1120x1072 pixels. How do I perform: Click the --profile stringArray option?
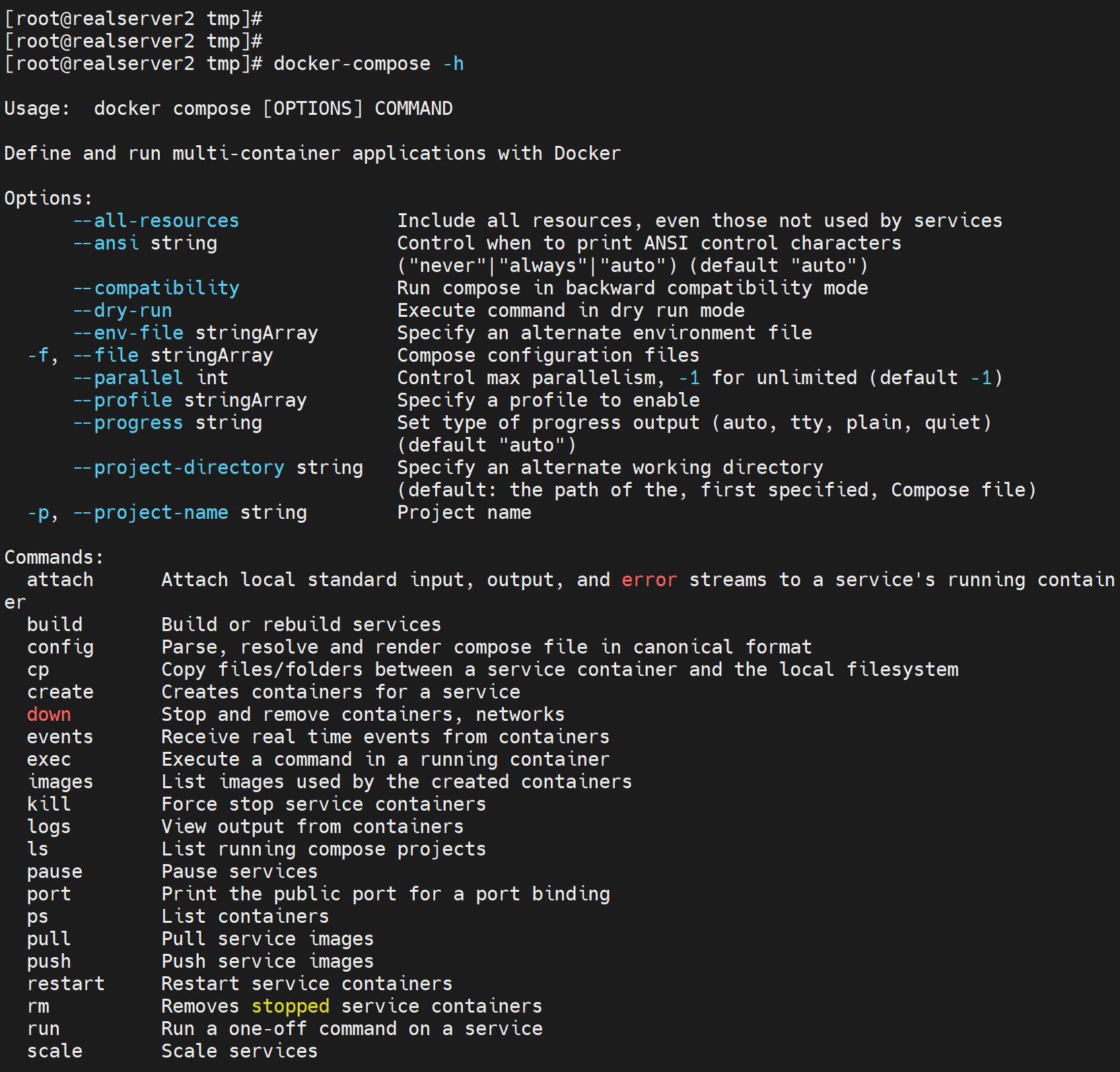click(x=190, y=400)
